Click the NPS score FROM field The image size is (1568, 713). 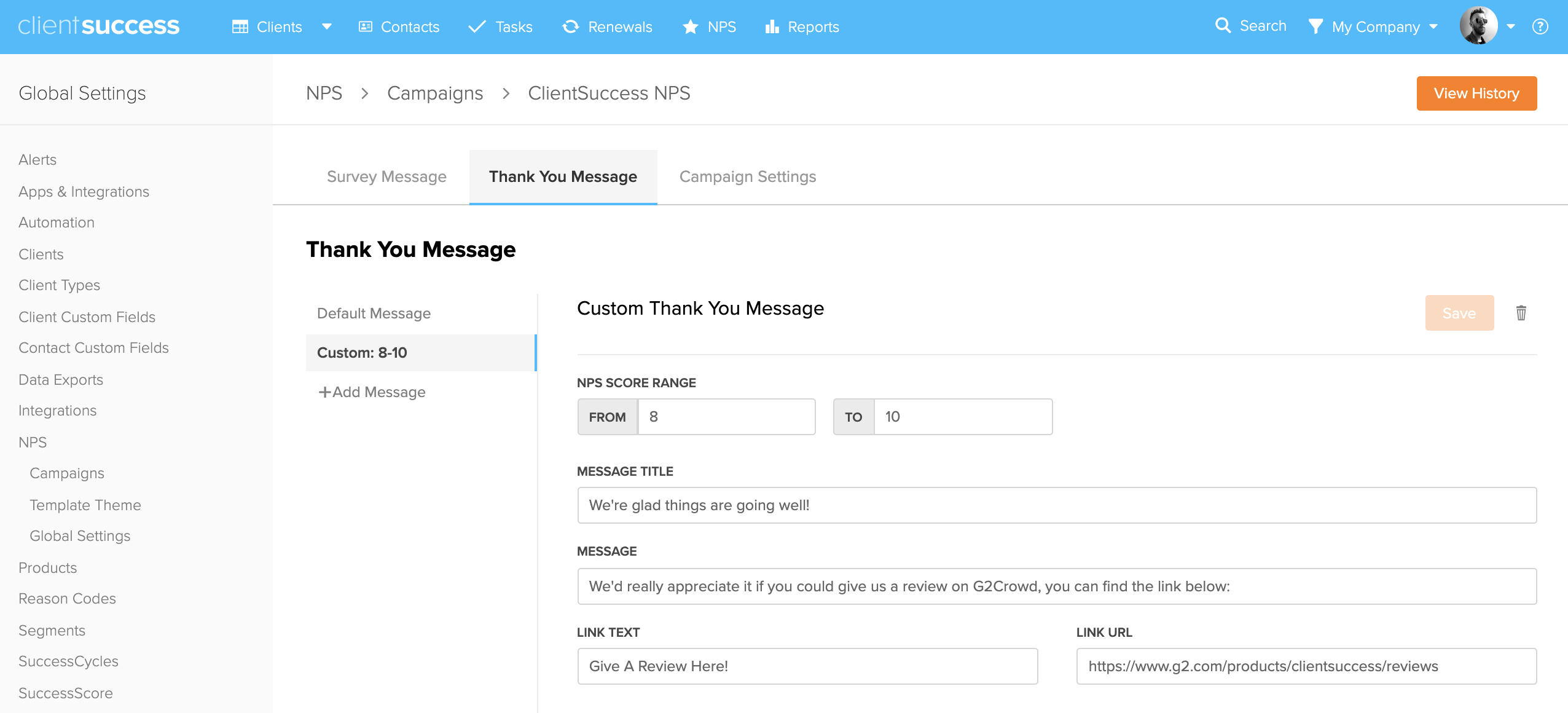[727, 417]
